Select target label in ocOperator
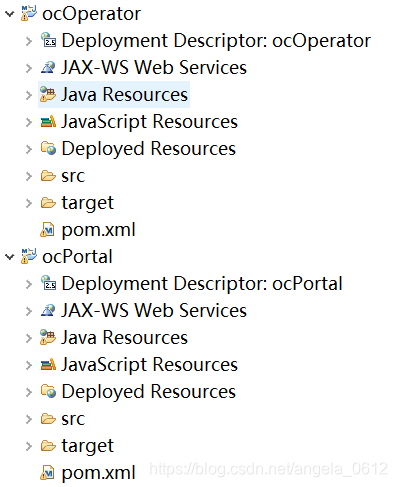This screenshot has height=487, width=397. [x=88, y=203]
